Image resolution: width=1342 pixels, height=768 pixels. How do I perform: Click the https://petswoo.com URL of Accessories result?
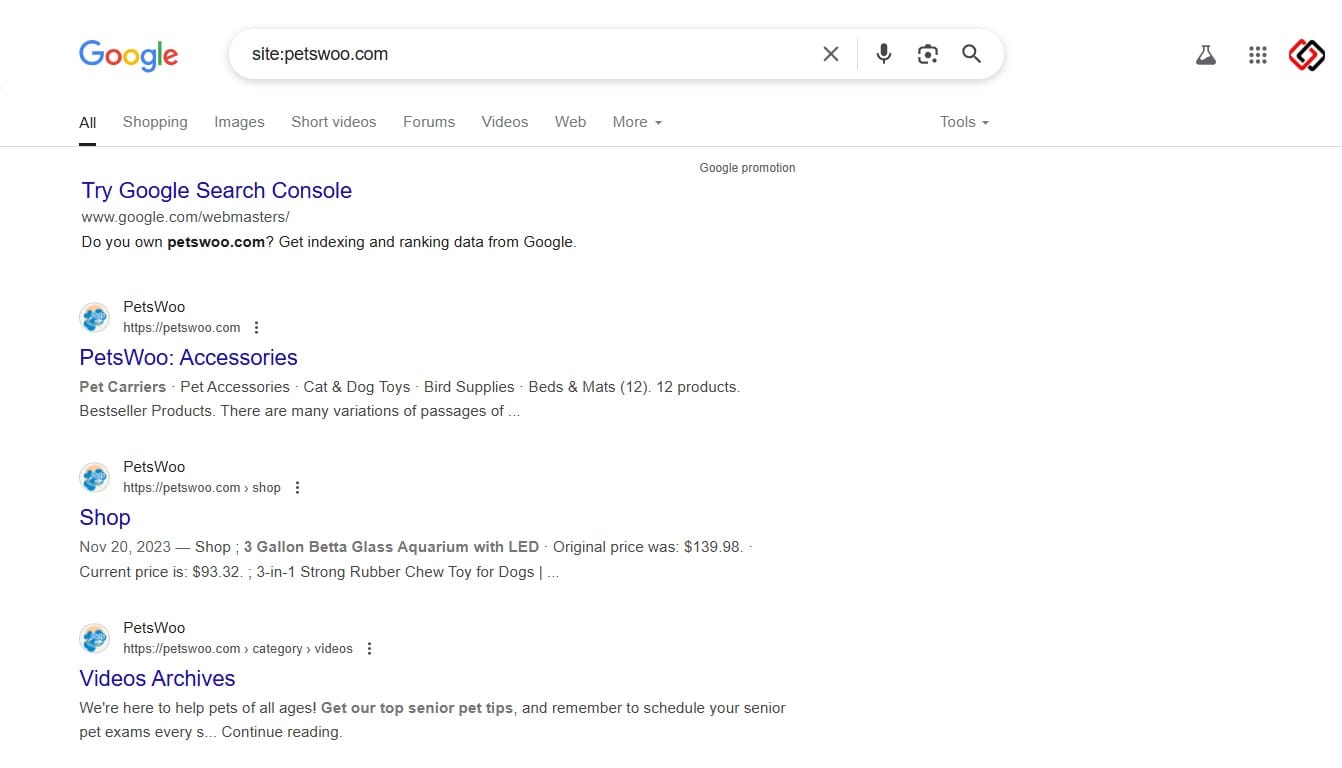pos(182,328)
